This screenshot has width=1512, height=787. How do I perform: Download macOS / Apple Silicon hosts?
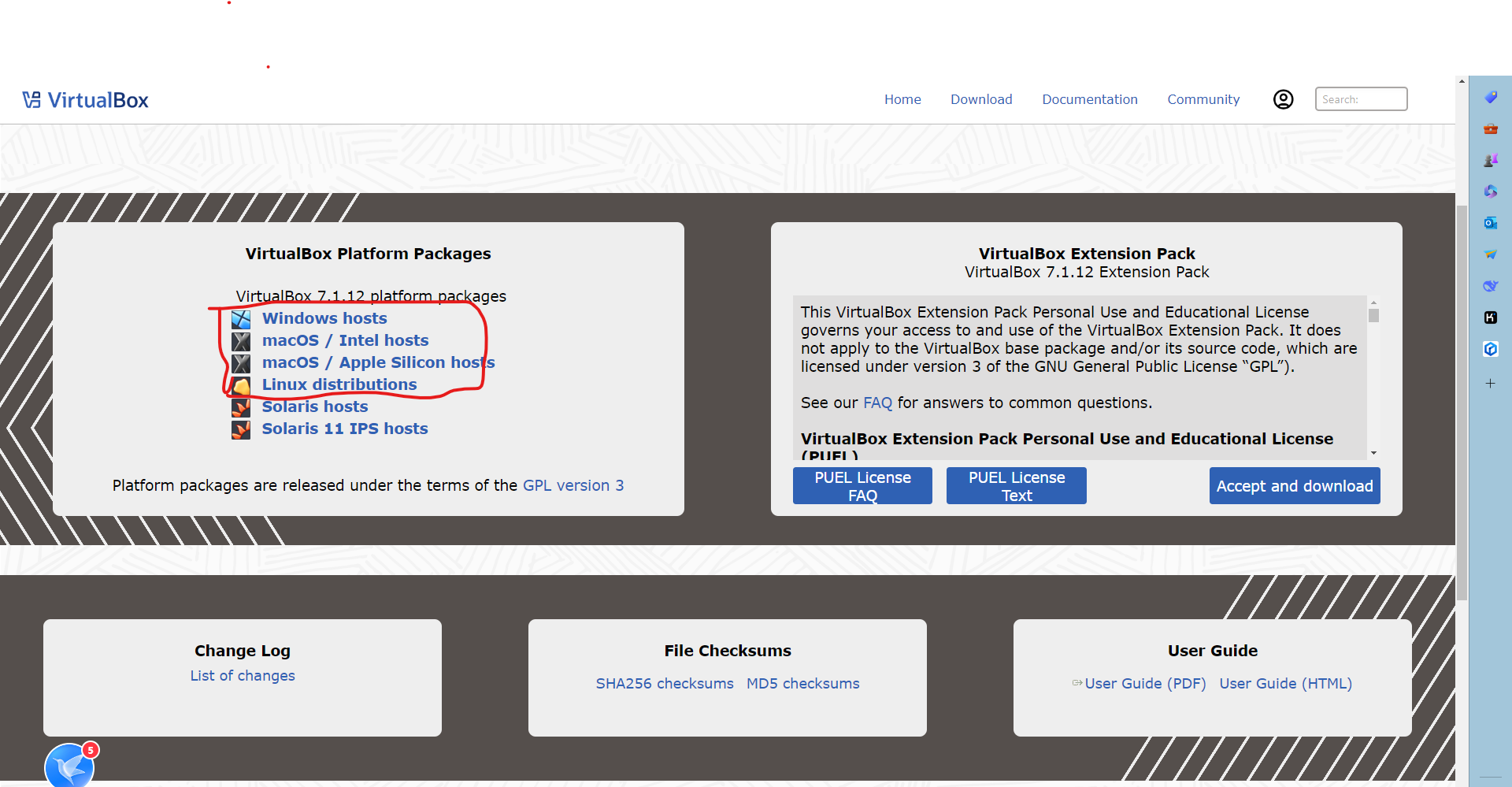point(378,362)
